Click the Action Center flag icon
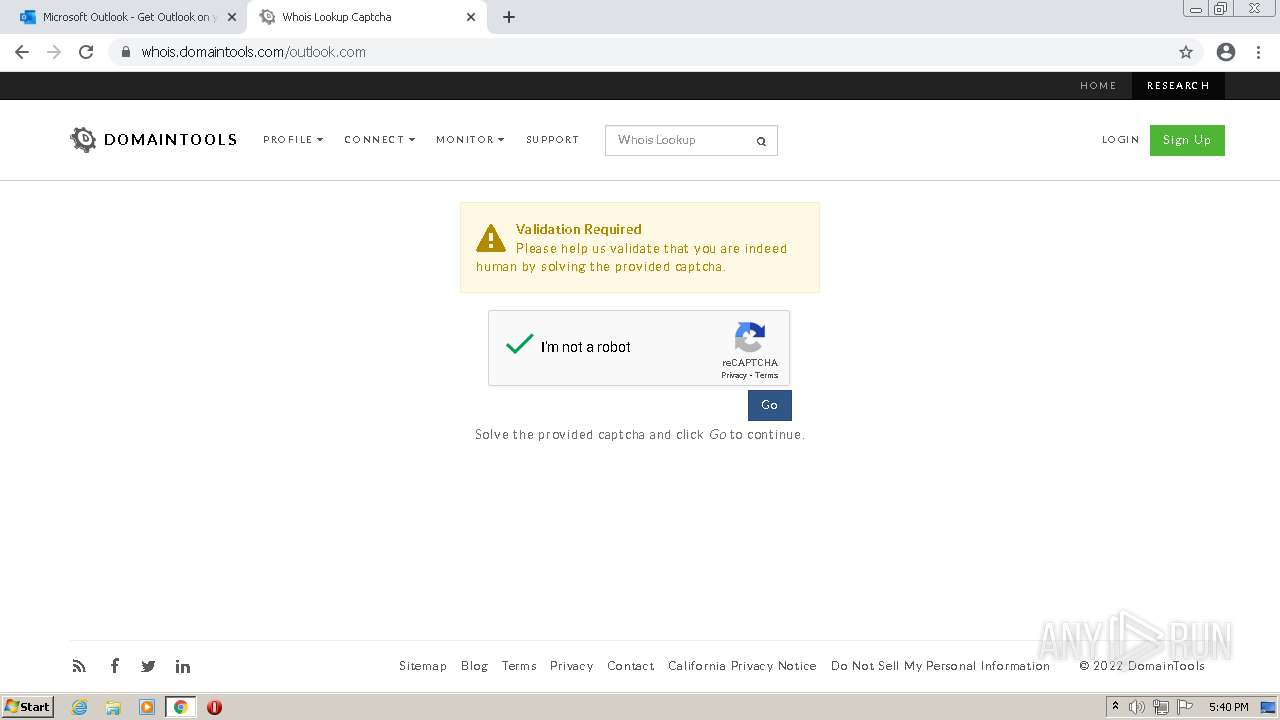 [1185, 707]
